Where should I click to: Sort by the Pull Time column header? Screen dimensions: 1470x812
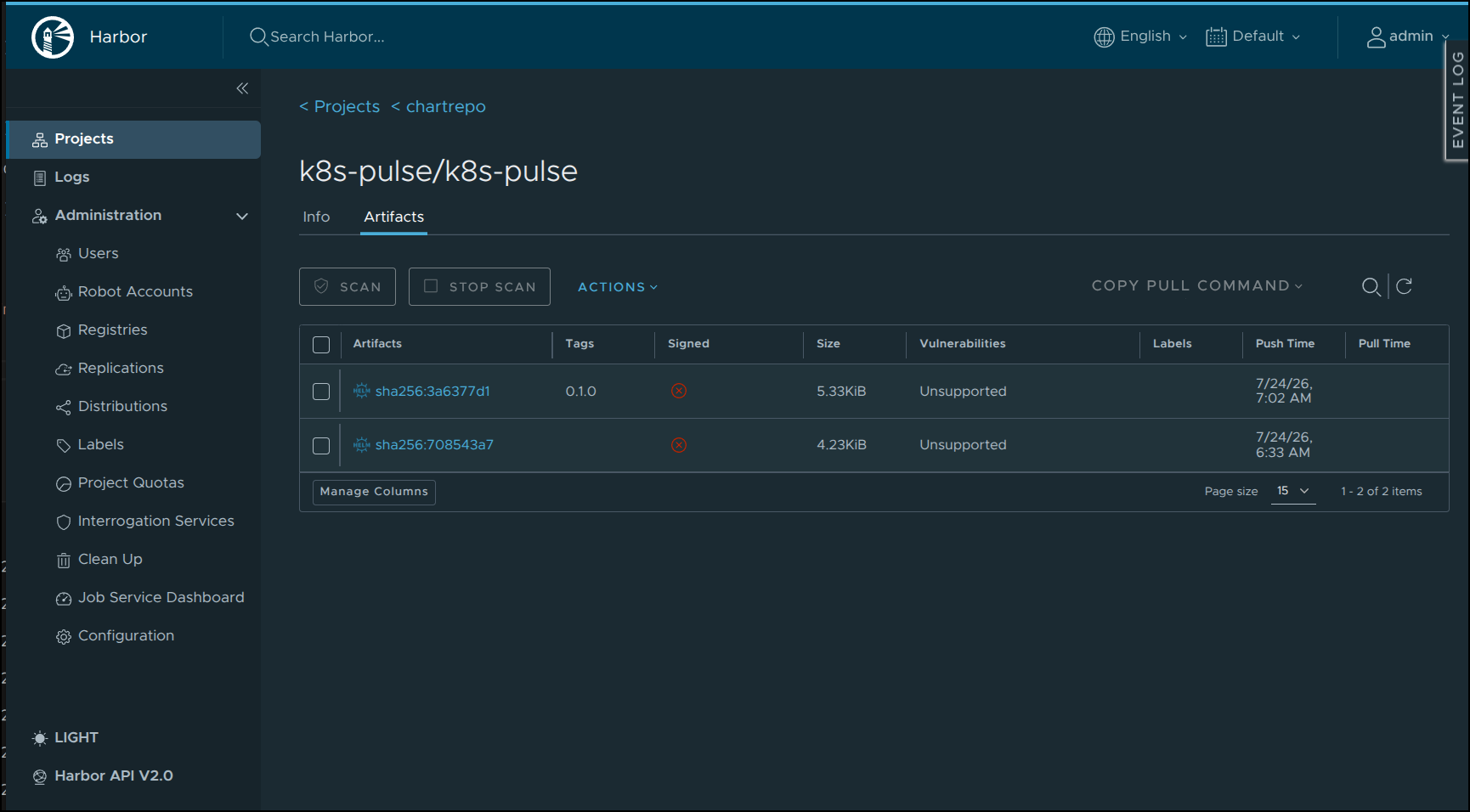click(x=1384, y=344)
